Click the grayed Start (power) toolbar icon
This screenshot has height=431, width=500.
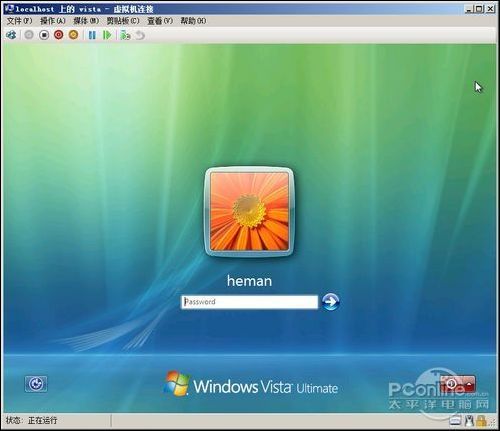[x=29, y=35]
